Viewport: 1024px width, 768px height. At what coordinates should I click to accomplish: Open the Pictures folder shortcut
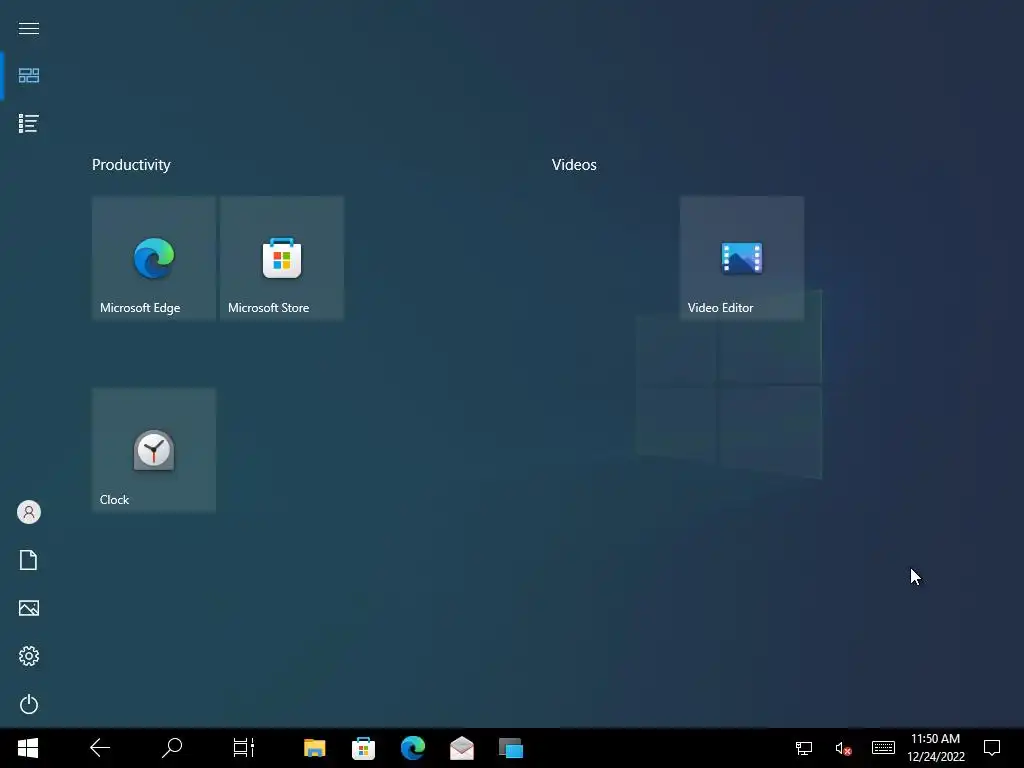[29, 608]
